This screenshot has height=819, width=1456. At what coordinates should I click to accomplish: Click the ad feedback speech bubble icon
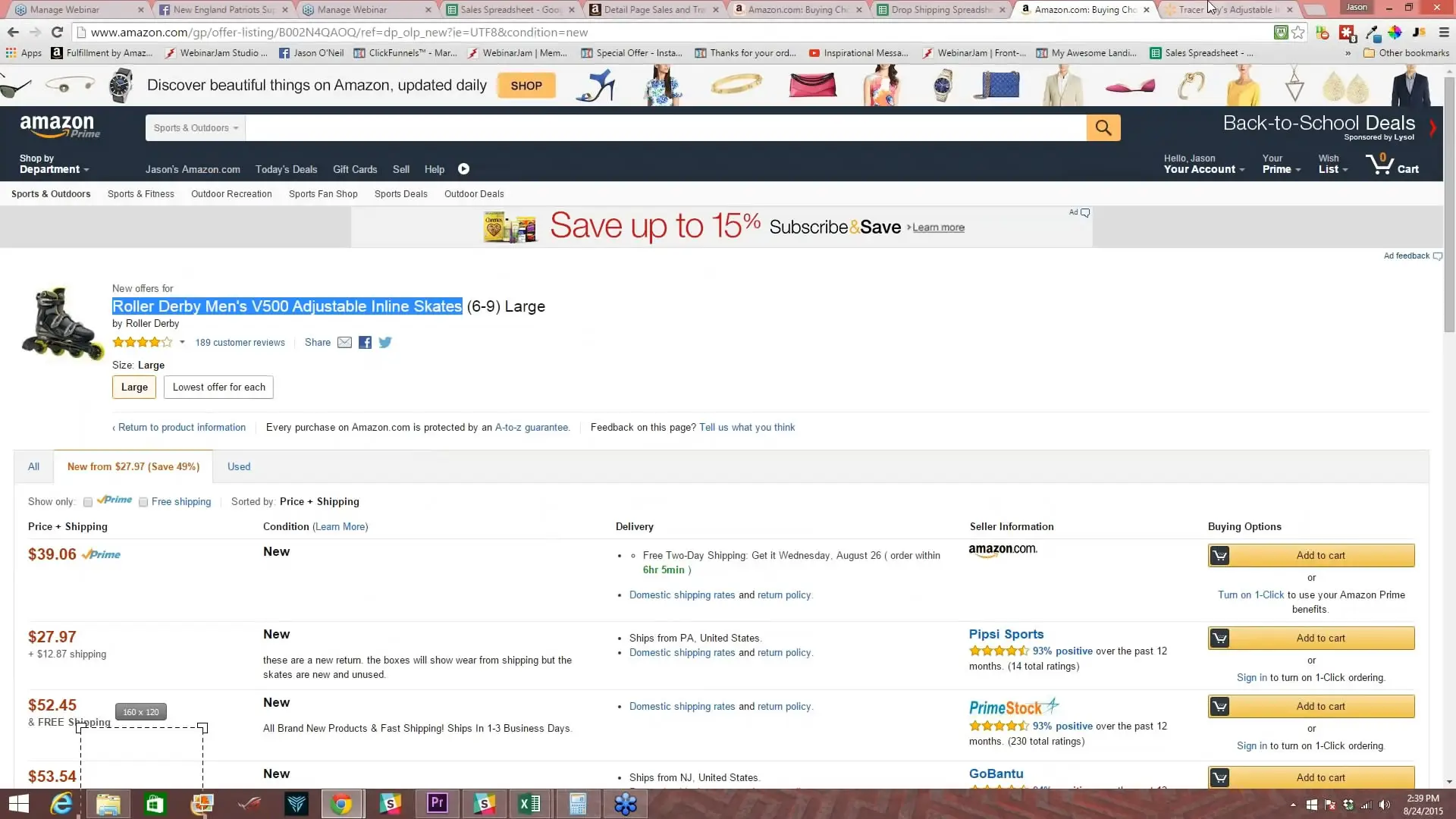1437,256
